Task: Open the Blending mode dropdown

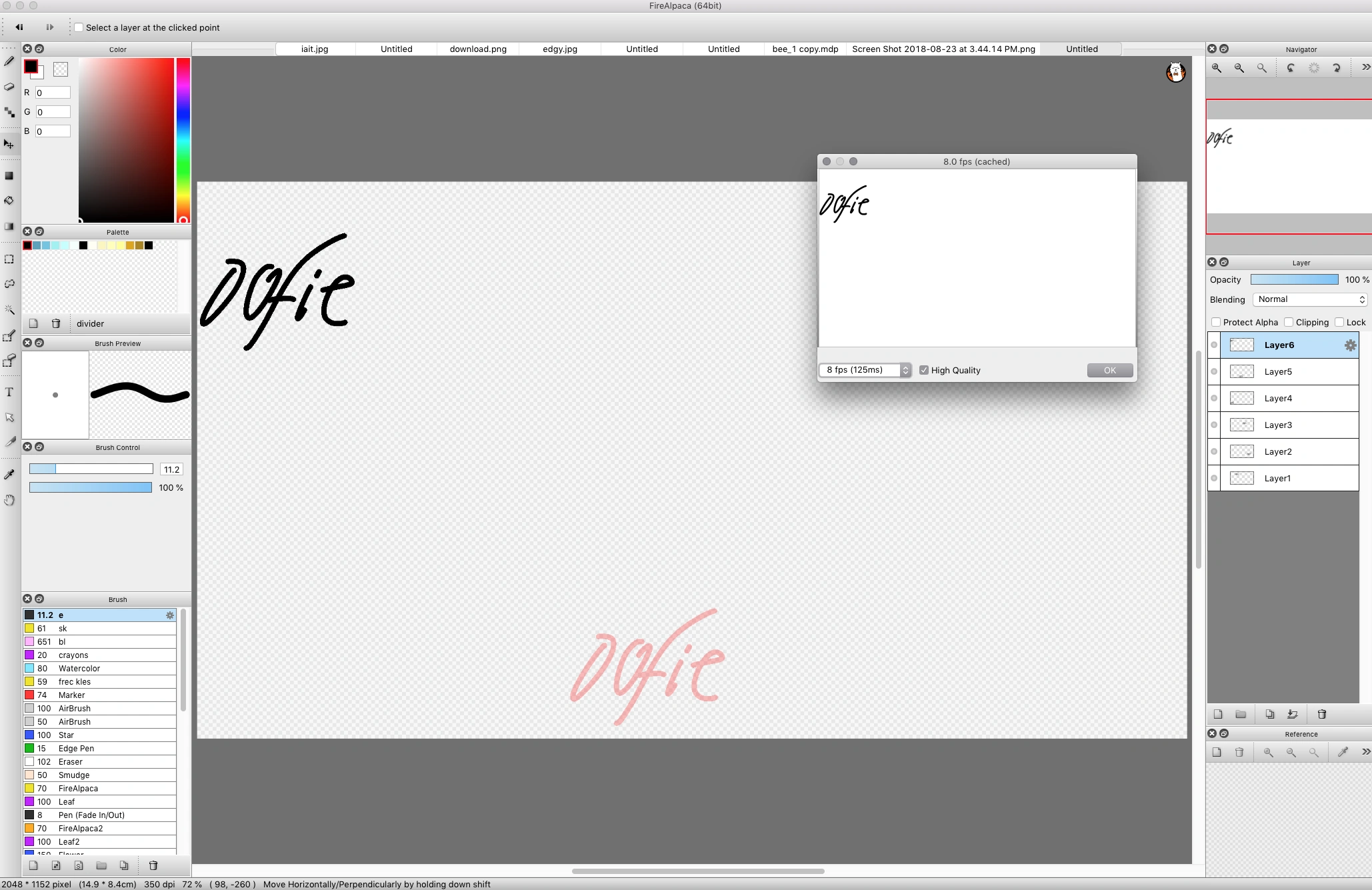Action: click(x=1310, y=299)
